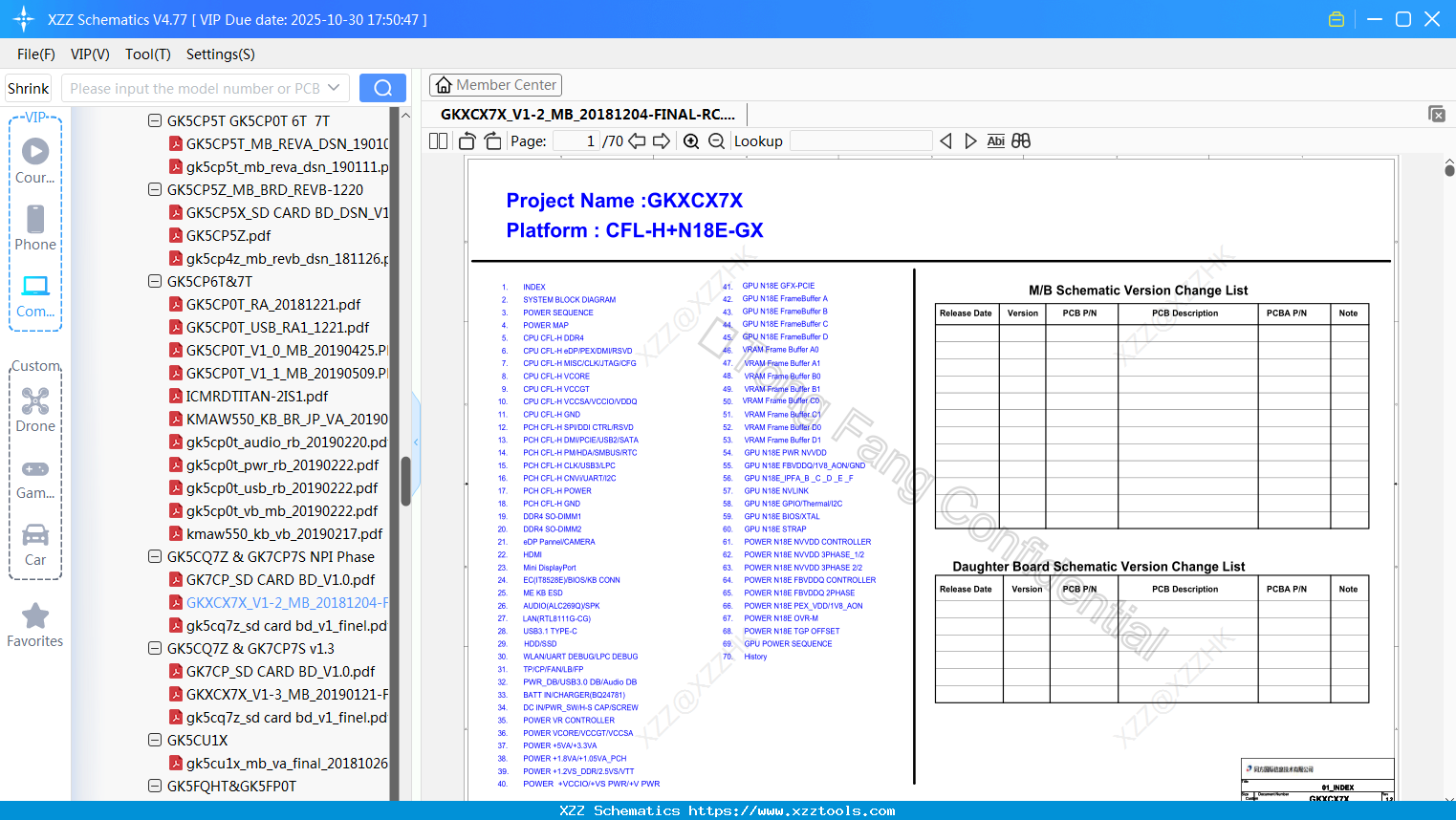The image size is (1456, 820).
Task: Zoom in on the schematic
Action: click(691, 140)
